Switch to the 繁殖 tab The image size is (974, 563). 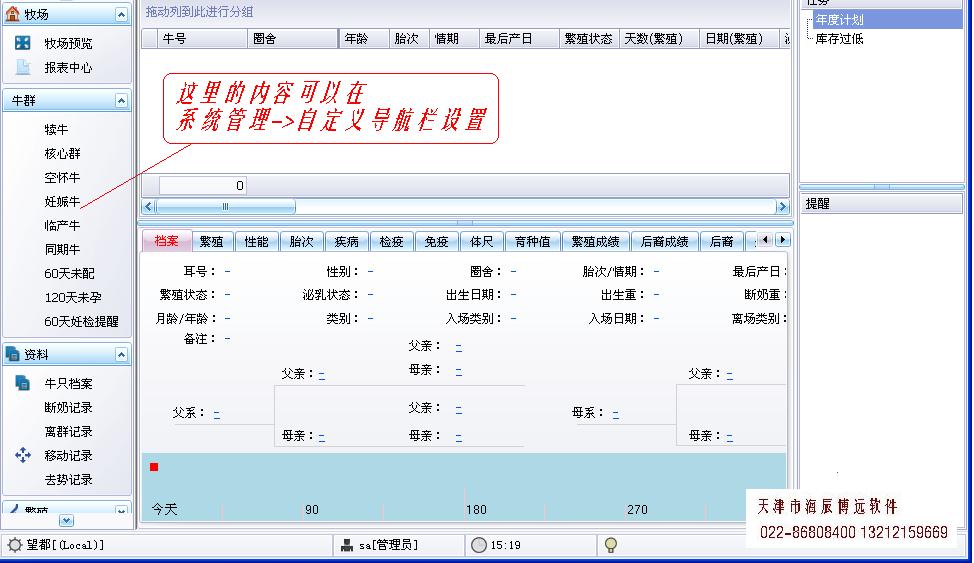212,241
